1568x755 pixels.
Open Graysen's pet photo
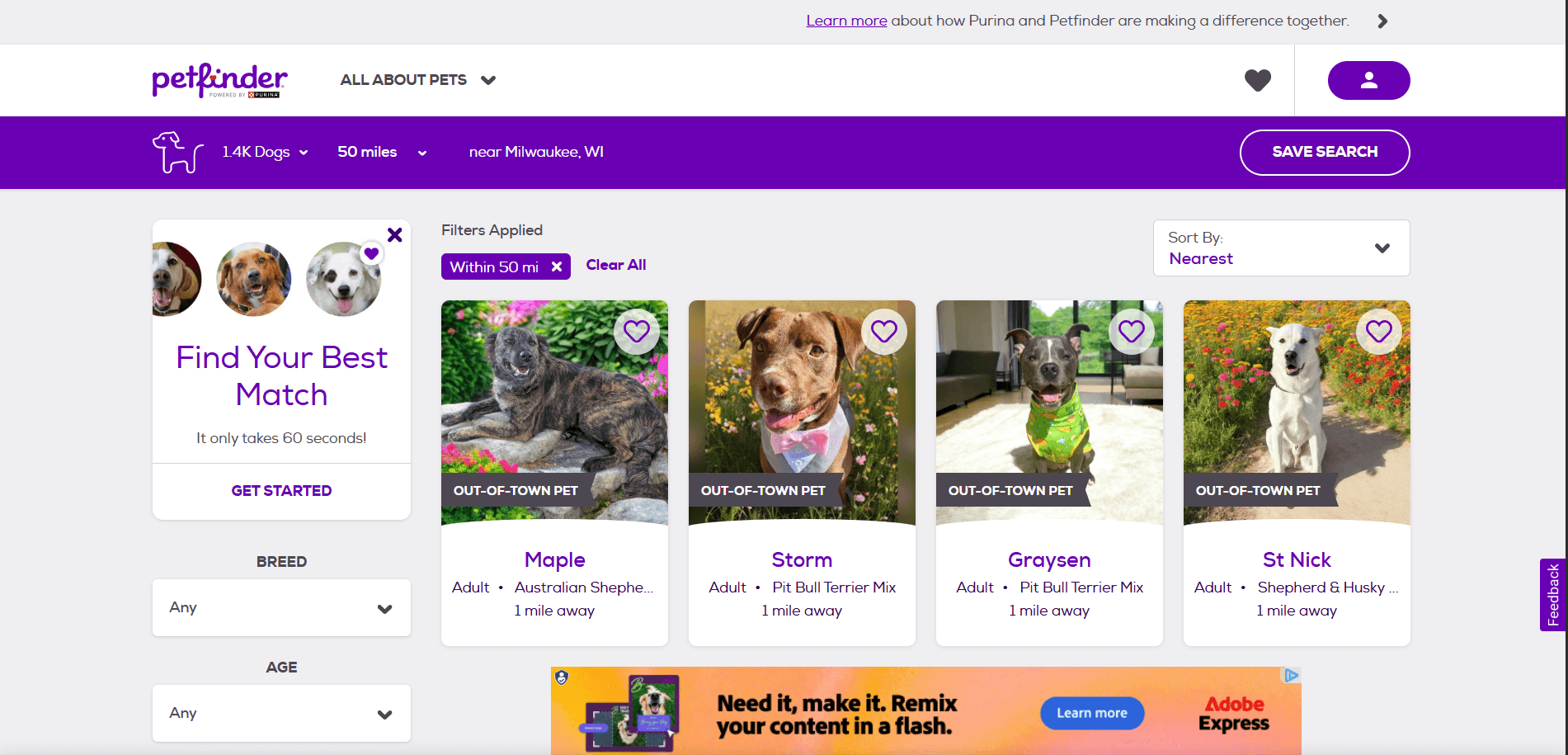coord(1049,413)
